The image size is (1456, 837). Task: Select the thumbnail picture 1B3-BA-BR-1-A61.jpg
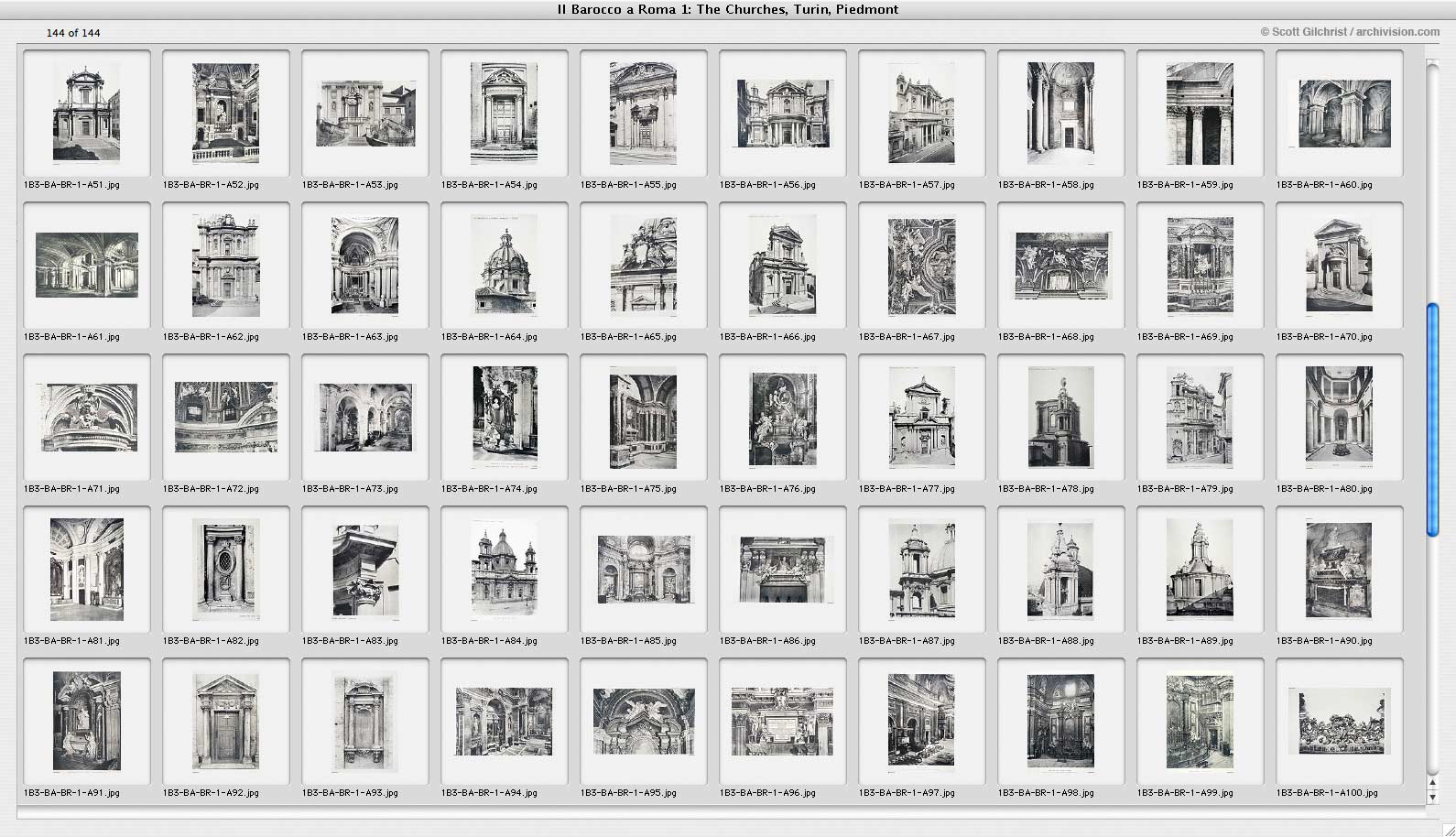pos(87,266)
